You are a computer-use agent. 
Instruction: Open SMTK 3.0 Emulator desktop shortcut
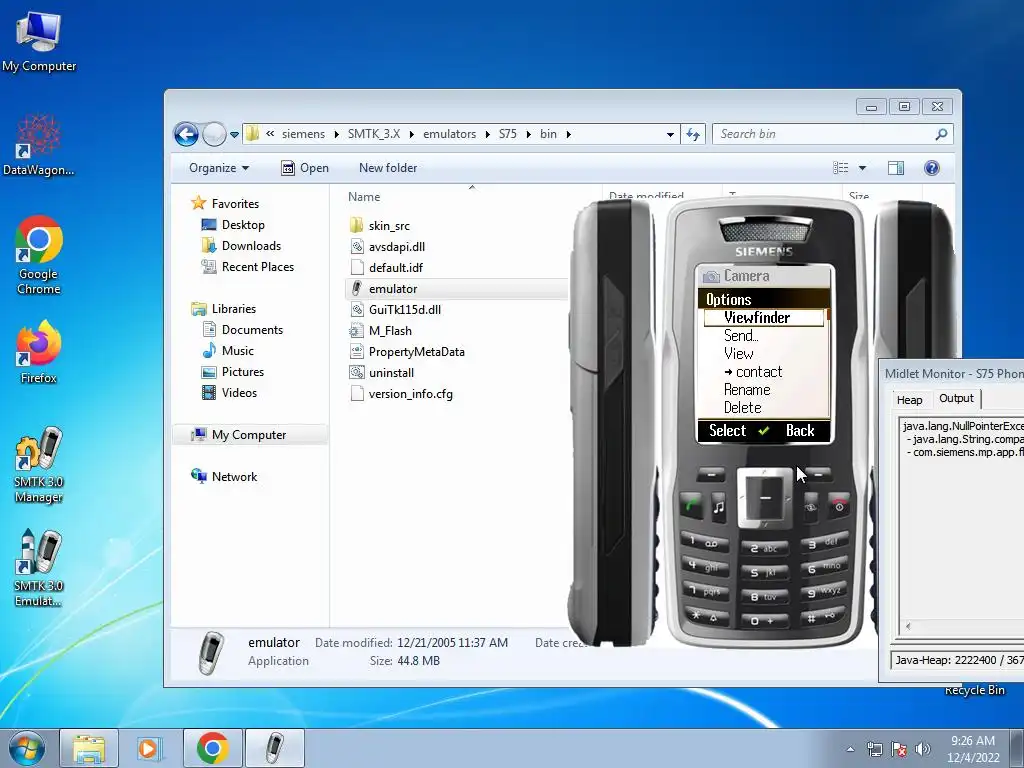pyautogui.click(x=39, y=568)
